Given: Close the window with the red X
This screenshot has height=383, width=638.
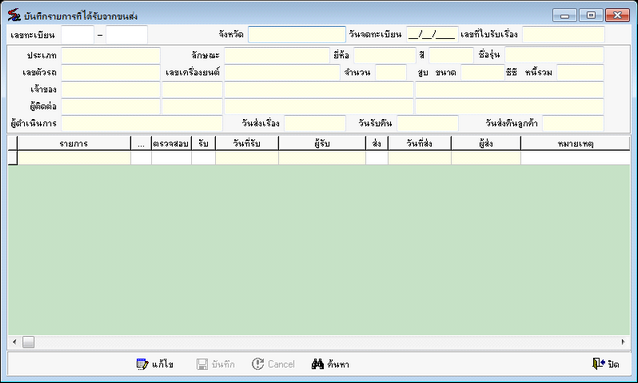Looking at the screenshot, I should [617, 15].
